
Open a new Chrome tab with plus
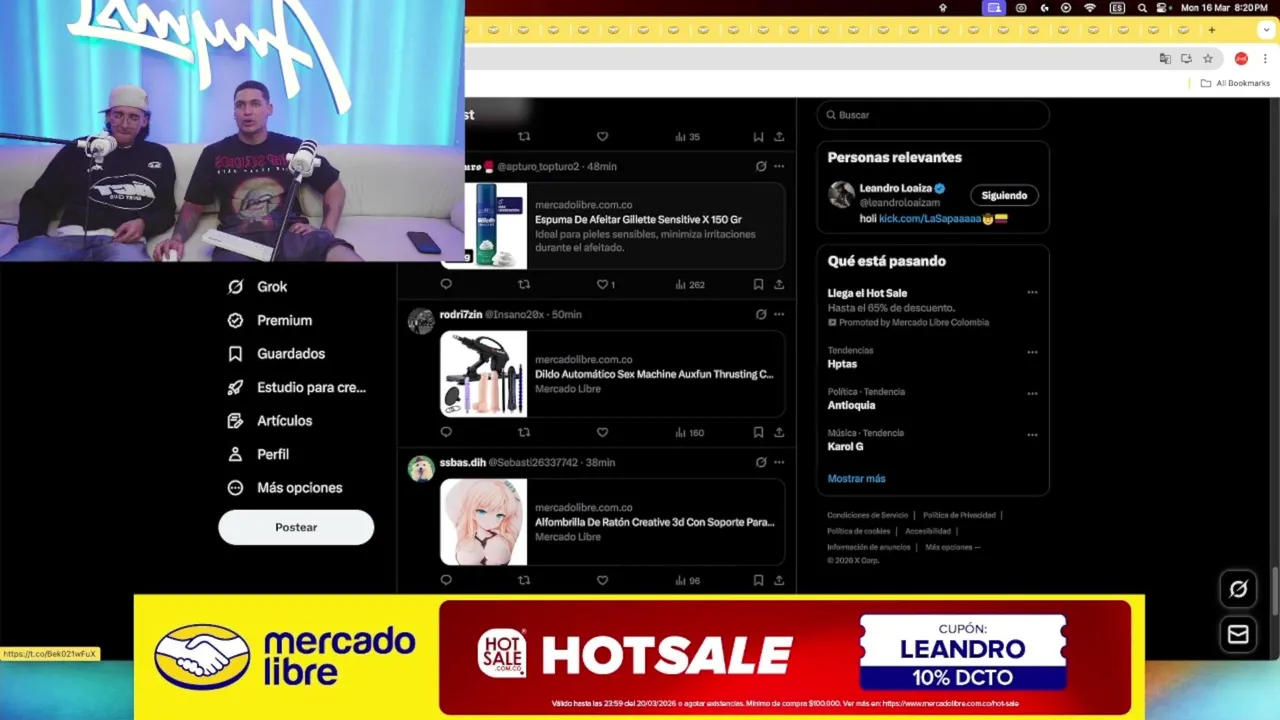(1211, 30)
